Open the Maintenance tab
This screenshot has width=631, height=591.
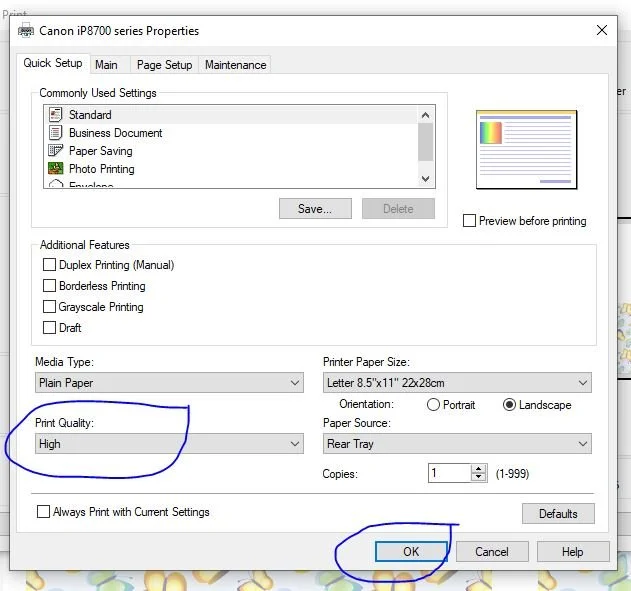(235, 65)
